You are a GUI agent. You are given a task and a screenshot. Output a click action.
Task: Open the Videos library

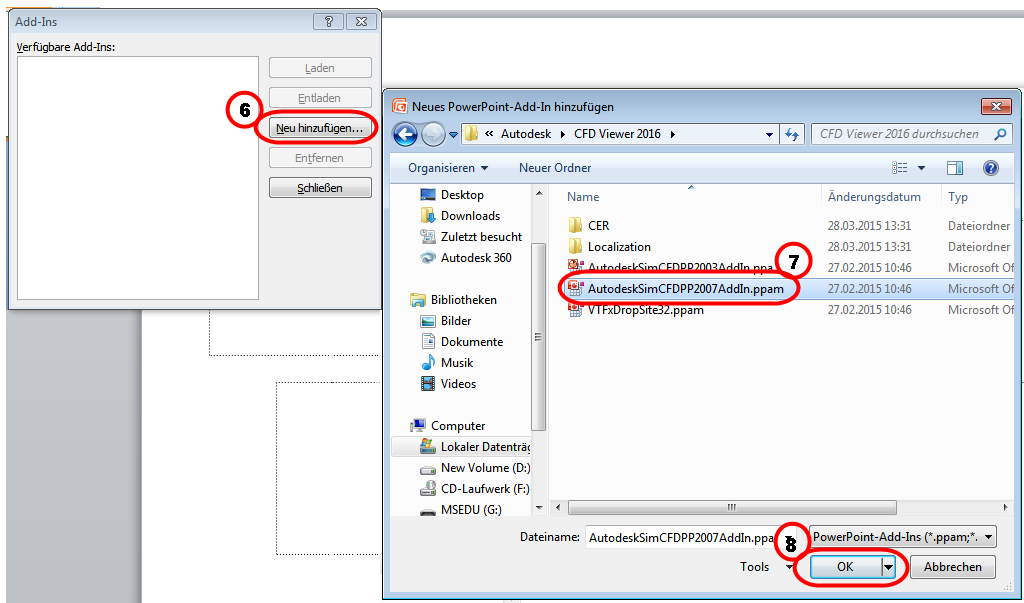(458, 383)
